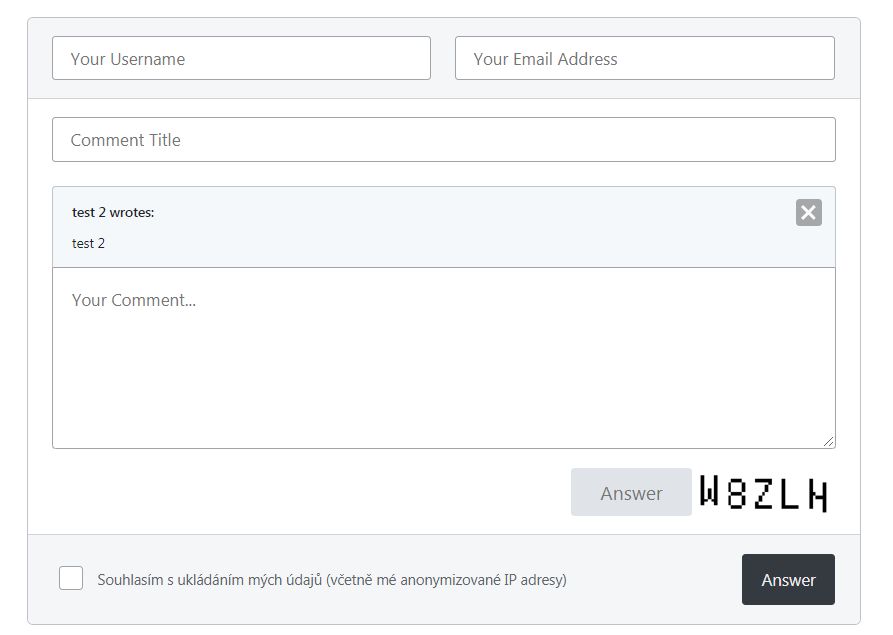Viewport: 893px width, 635px height.
Task: Grab the comment box resize handle
Action: 828,441
